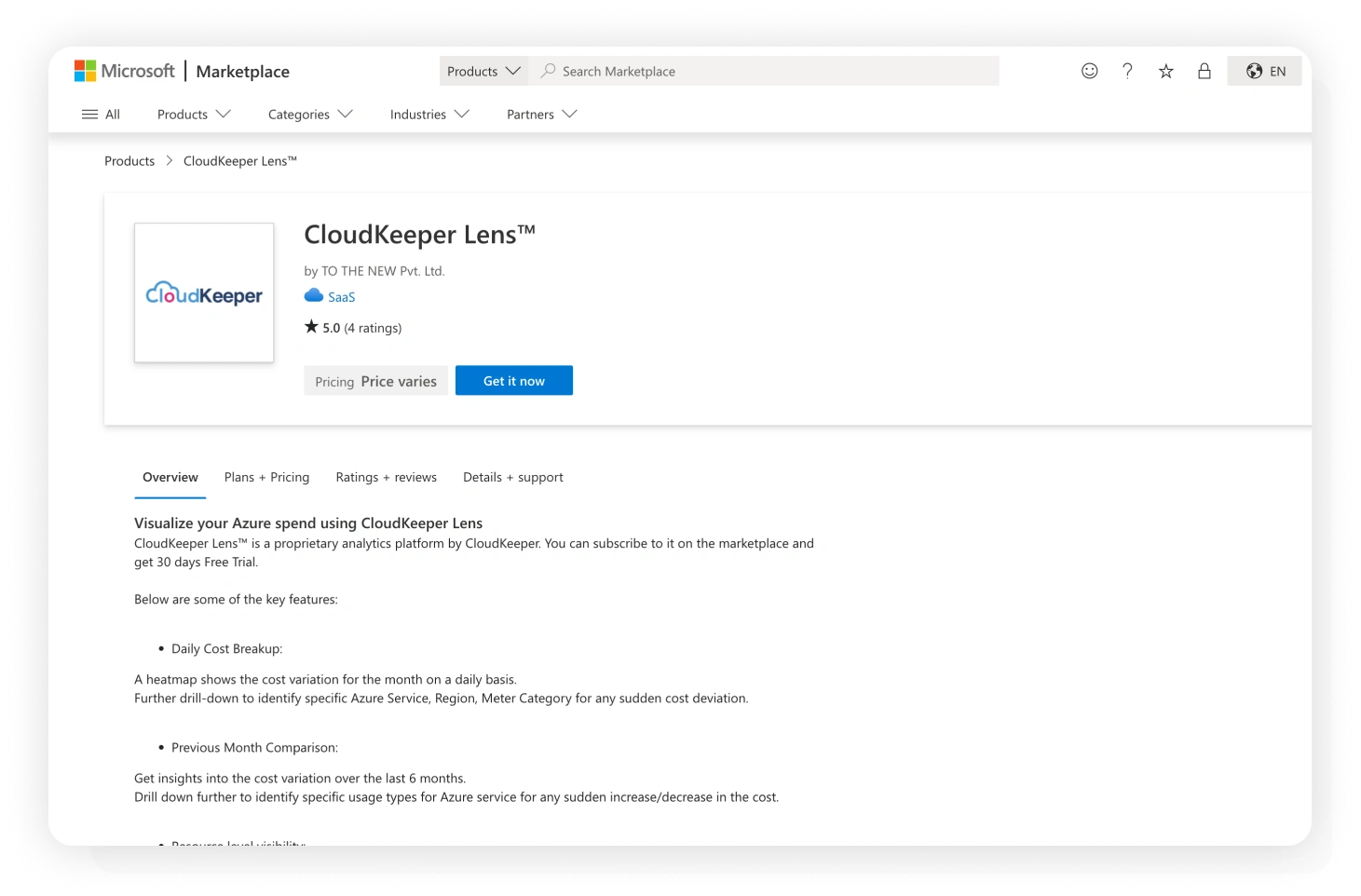Click the hamburger All menu icon
1361x896 pixels.
click(x=89, y=115)
